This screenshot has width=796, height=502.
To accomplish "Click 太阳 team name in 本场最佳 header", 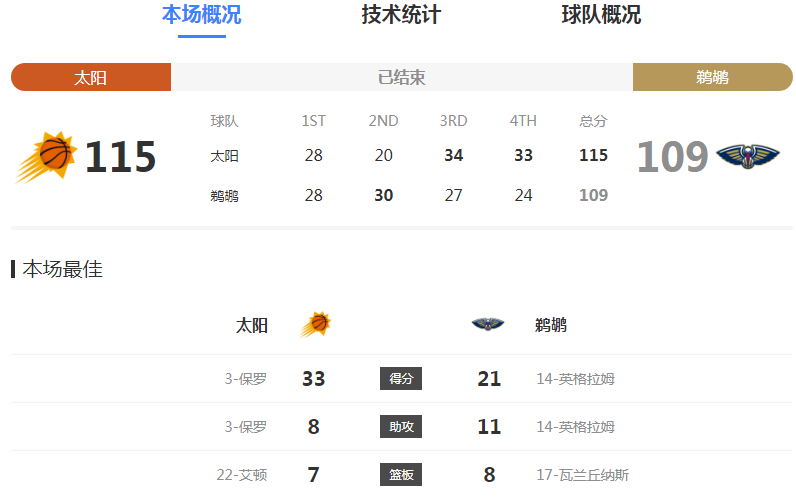I will click(x=252, y=325).
